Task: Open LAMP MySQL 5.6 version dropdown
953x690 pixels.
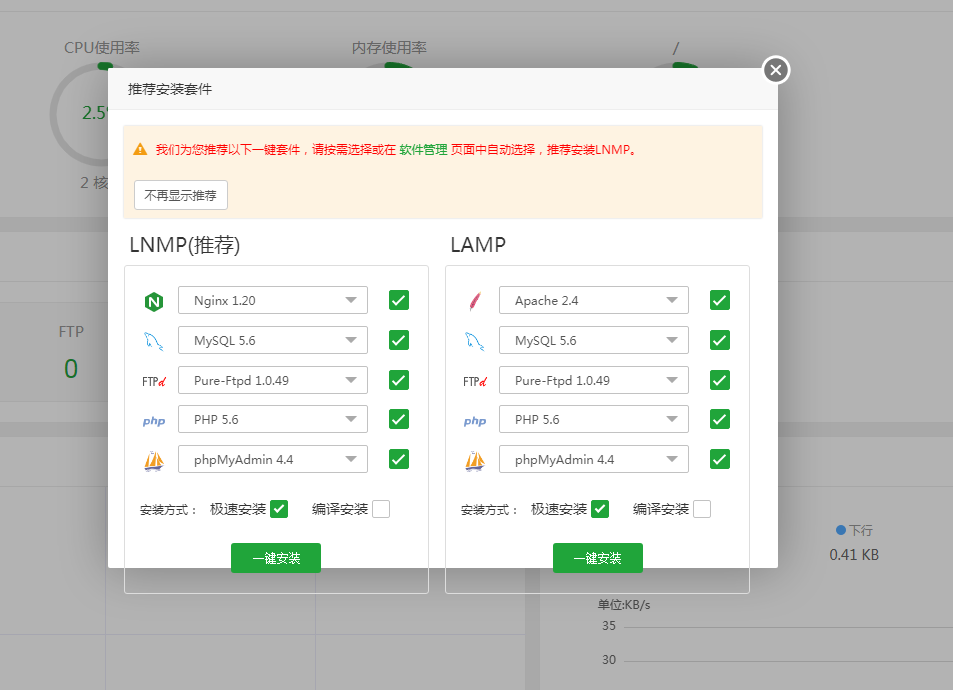Action: pyautogui.click(x=594, y=340)
